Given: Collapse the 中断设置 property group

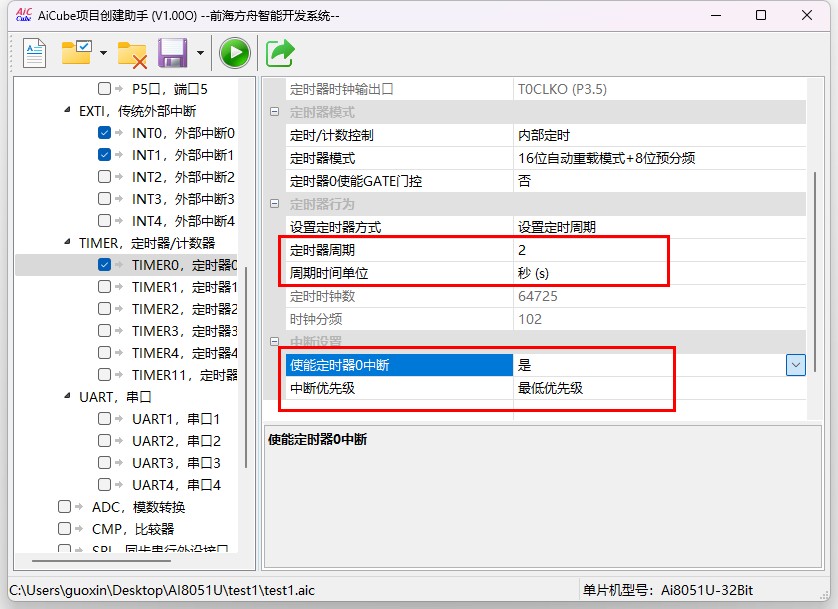Looking at the screenshot, I should coord(275,341).
